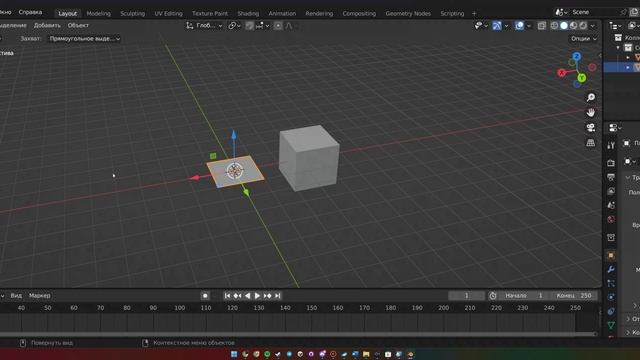Toggle snapping magnet button
This screenshot has width=640, height=360.
click(x=249, y=26)
